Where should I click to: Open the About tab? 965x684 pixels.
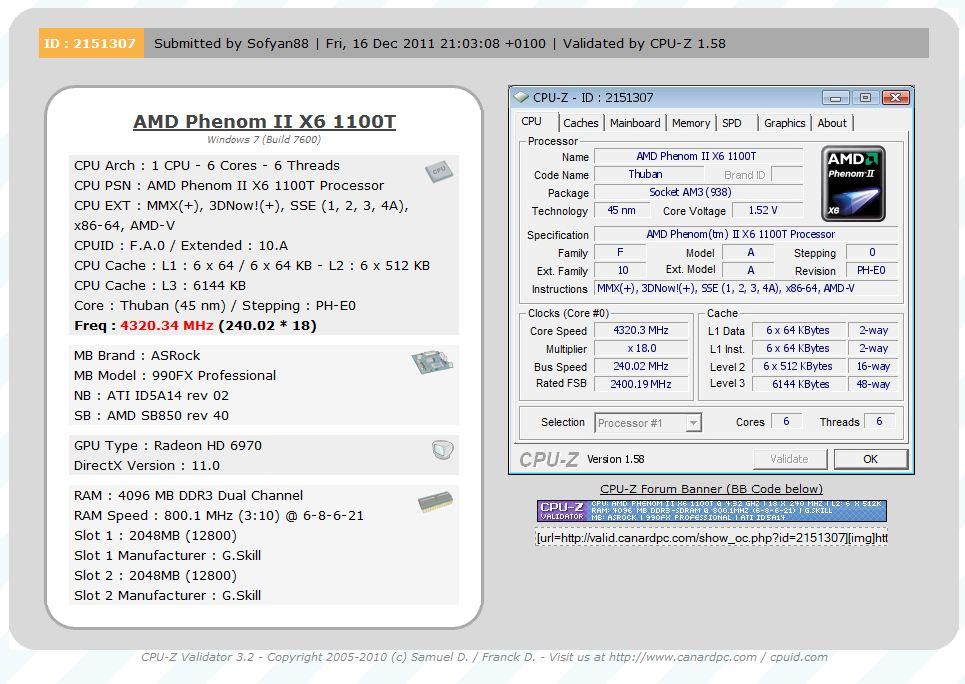pyautogui.click(x=832, y=123)
